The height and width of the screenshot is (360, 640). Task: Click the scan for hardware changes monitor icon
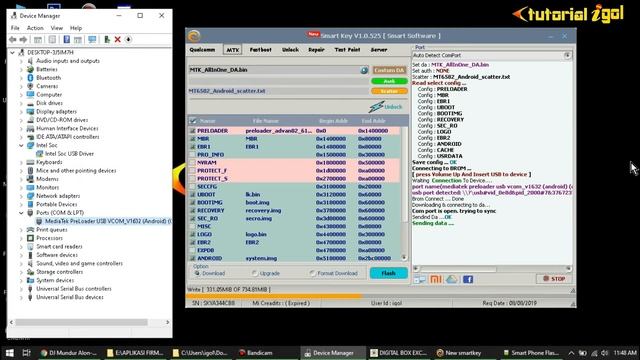pyautogui.click(x=92, y=40)
